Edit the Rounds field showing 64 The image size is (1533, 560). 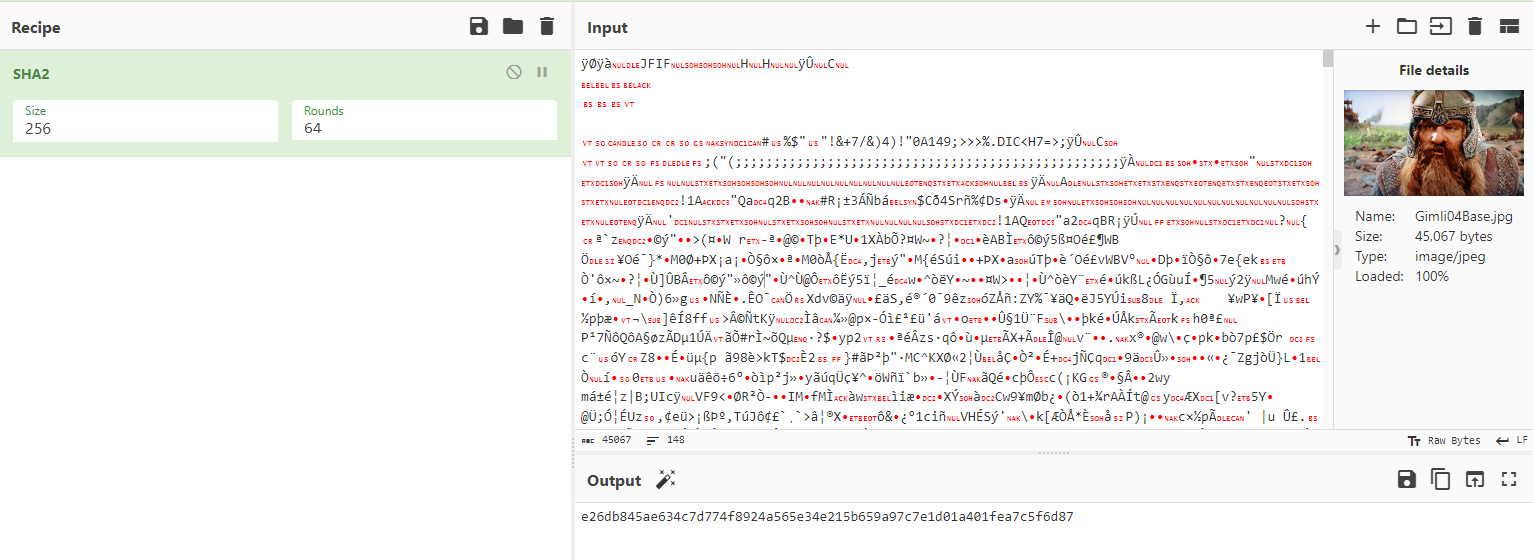pos(424,121)
